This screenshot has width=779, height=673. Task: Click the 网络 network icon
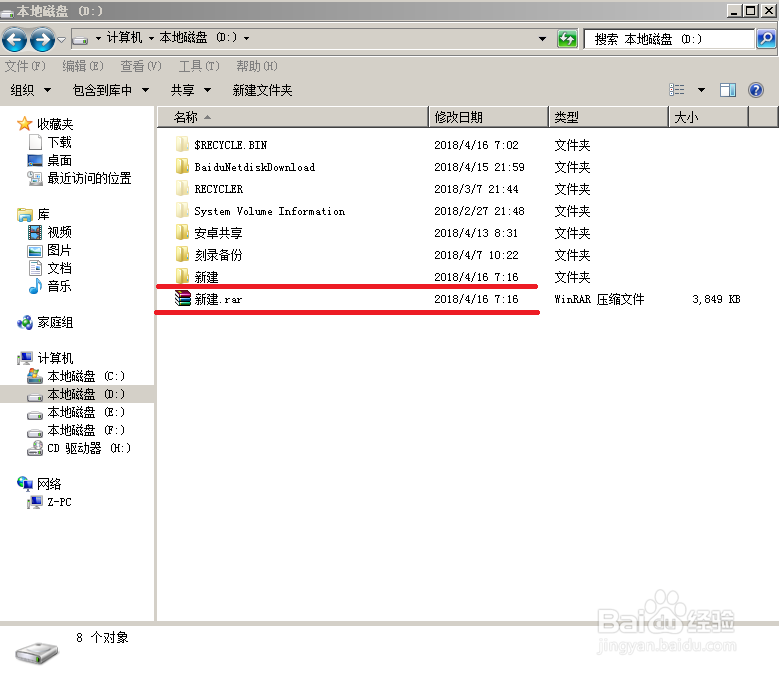[25, 483]
